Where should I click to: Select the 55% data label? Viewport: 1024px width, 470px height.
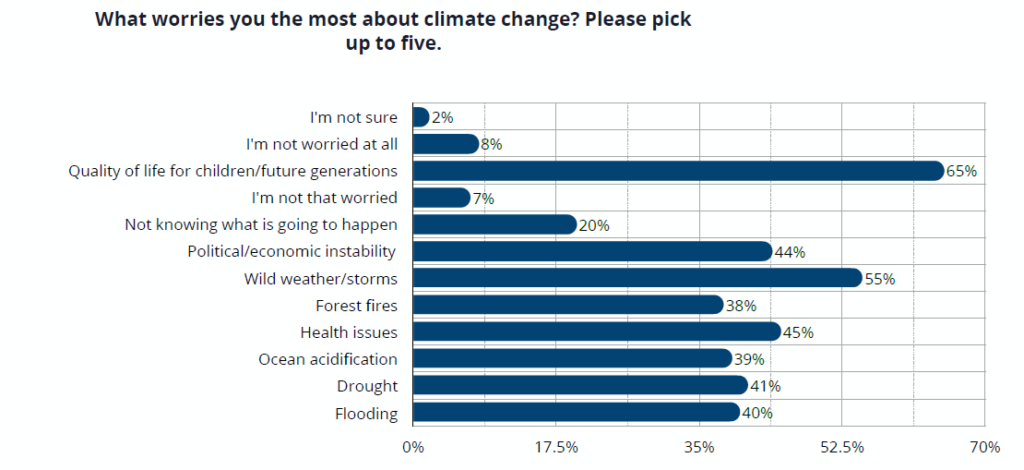pos(879,278)
